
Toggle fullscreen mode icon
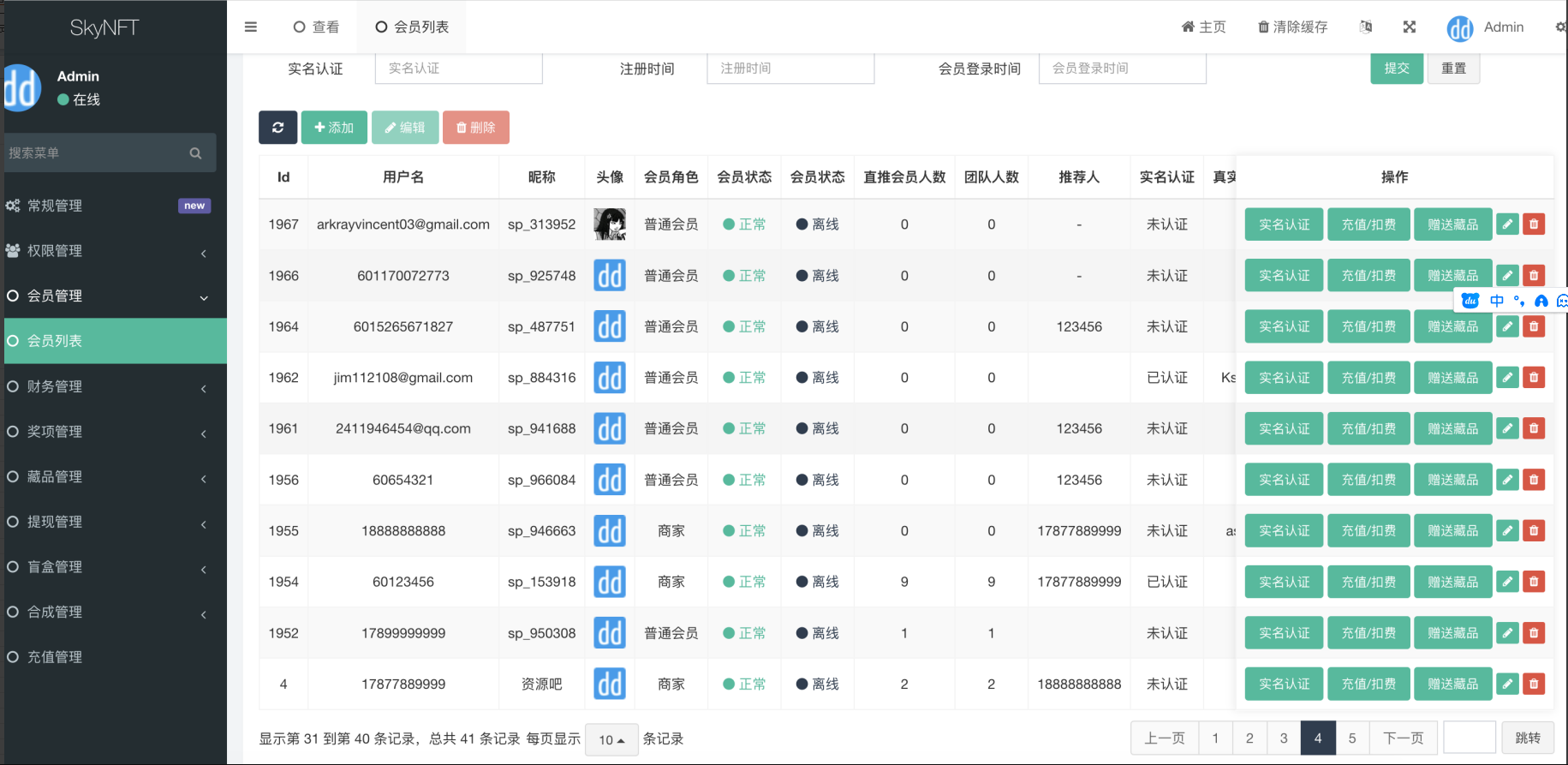point(1410,27)
